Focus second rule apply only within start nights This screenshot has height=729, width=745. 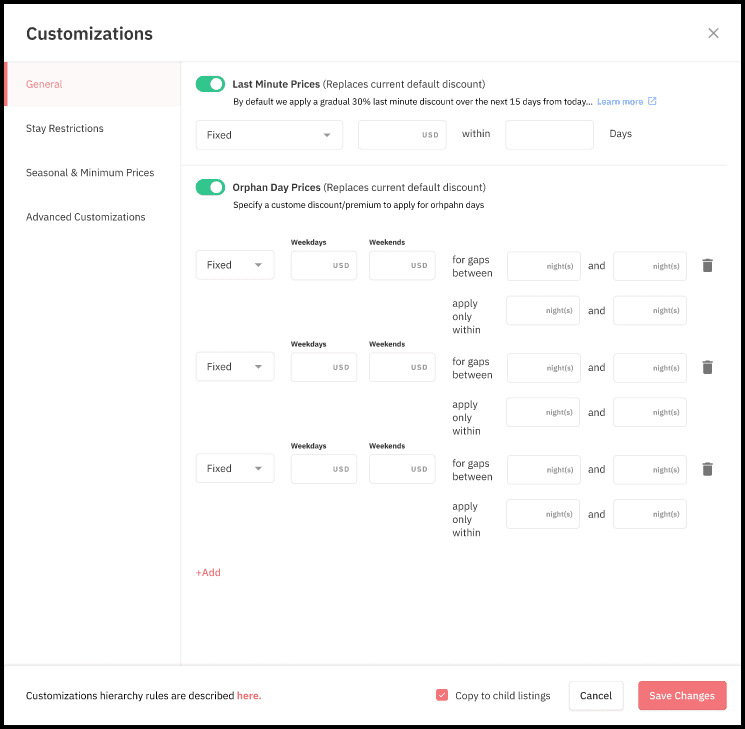click(543, 412)
